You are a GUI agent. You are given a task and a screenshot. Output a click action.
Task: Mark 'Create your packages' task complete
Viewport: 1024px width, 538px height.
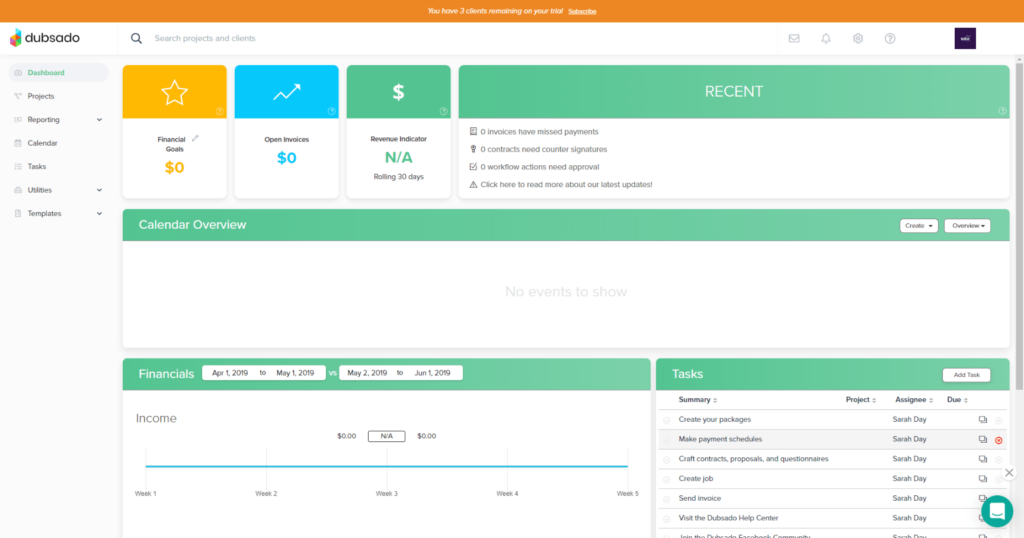pos(667,420)
